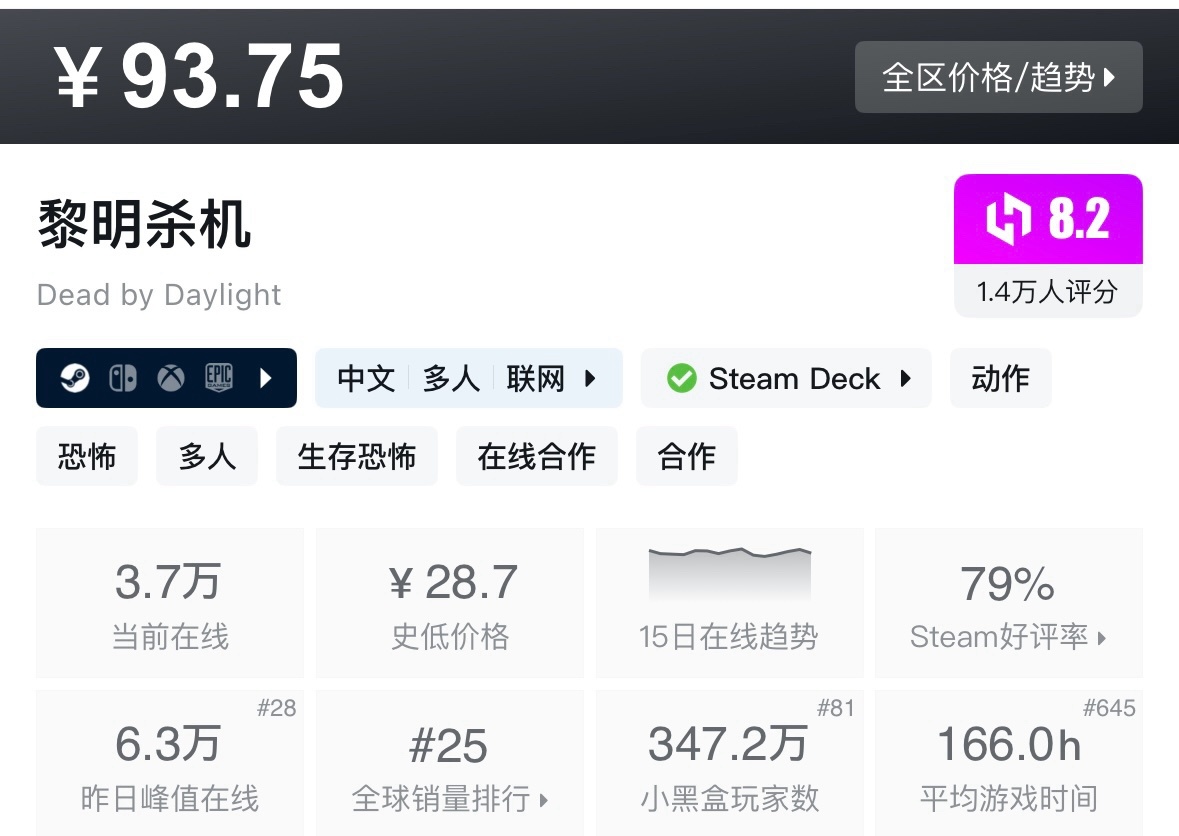The height and width of the screenshot is (836, 1179).
Task: Open 全球销量排行 #25 ranking
Action: point(449,763)
